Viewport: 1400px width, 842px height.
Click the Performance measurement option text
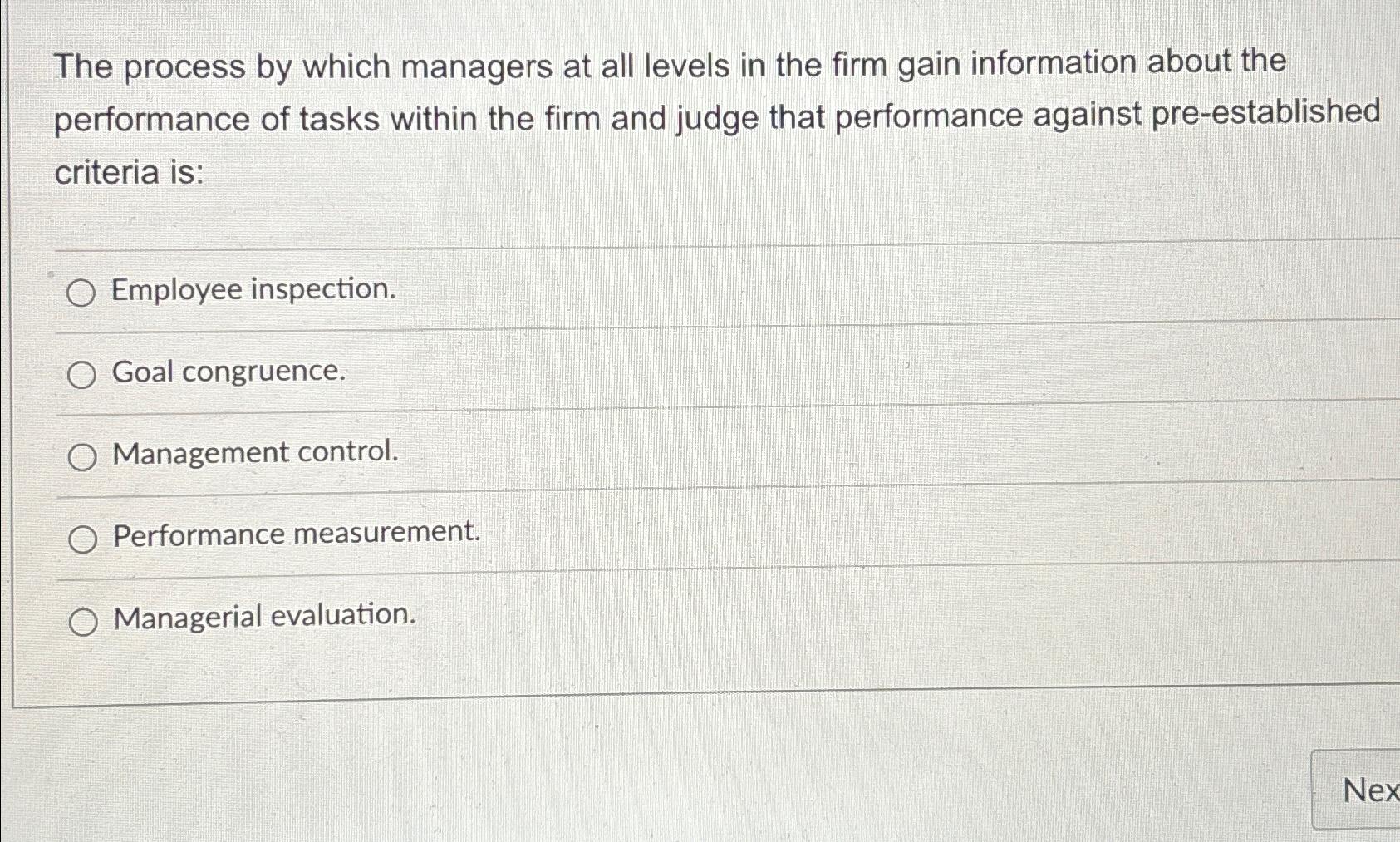tap(297, 534)
